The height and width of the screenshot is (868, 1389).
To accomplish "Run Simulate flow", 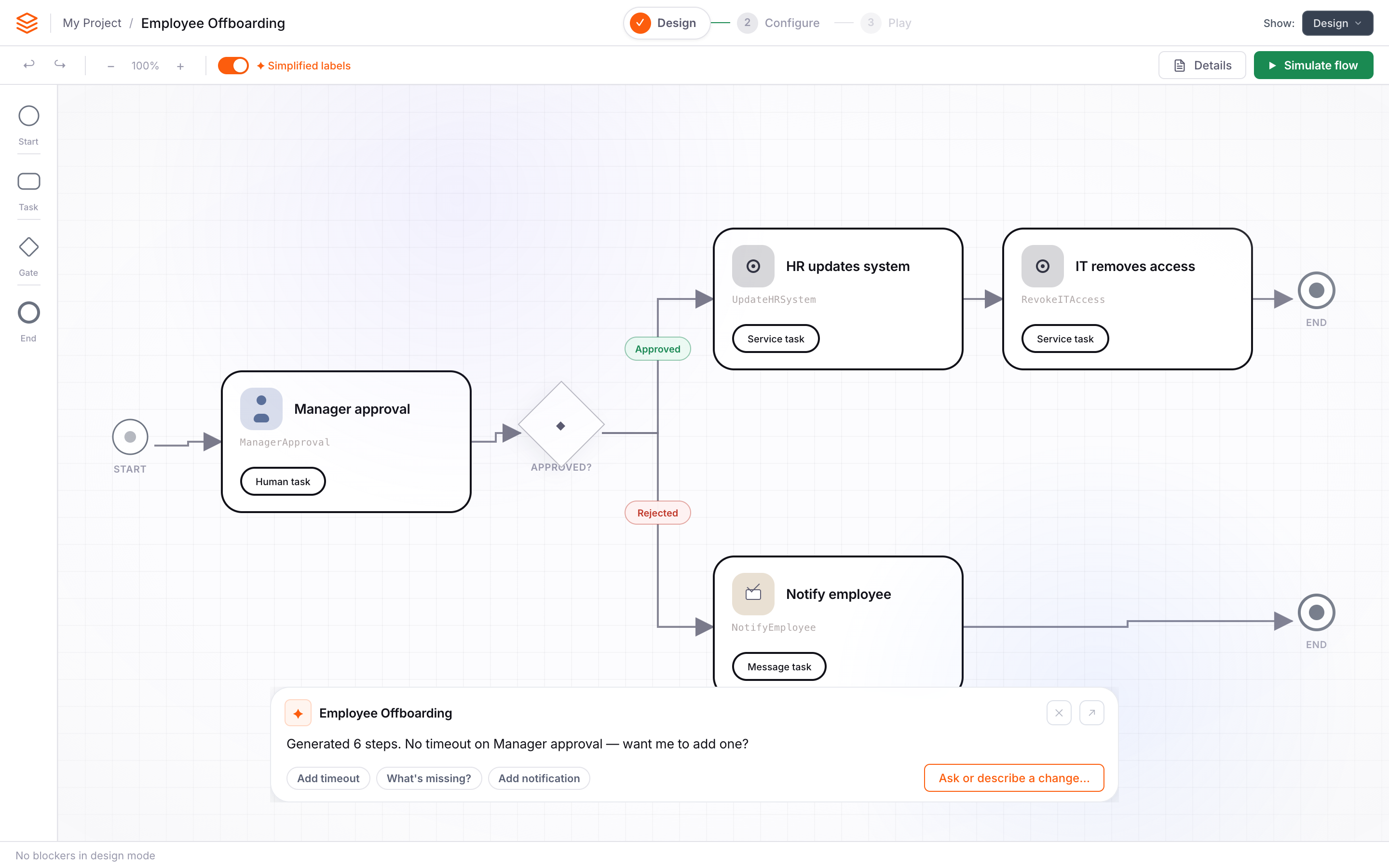I will click(x=1313, y=65).
